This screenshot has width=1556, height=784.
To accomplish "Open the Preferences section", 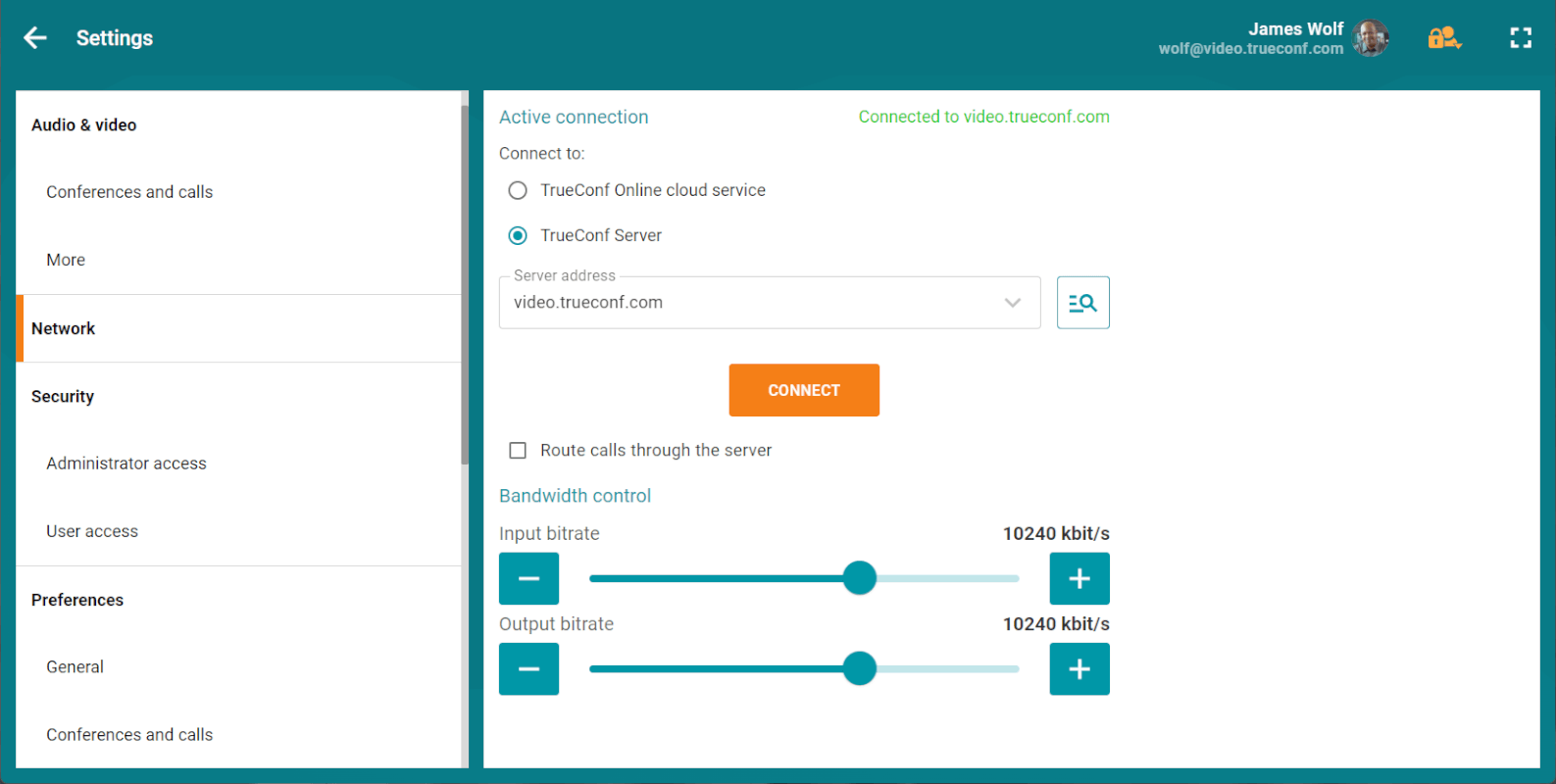I will point(238,600).
